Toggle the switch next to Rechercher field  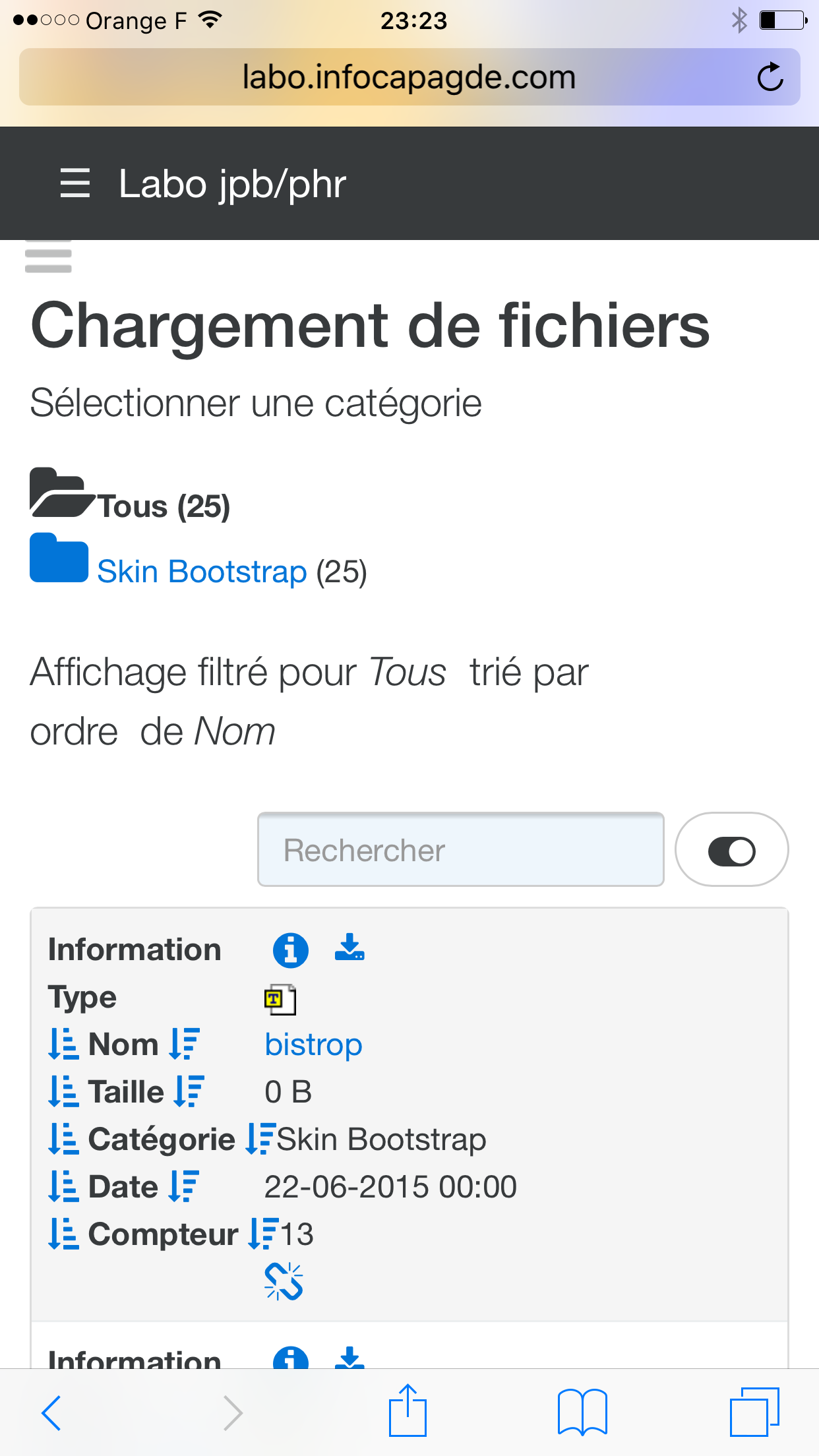click(731, 850)
